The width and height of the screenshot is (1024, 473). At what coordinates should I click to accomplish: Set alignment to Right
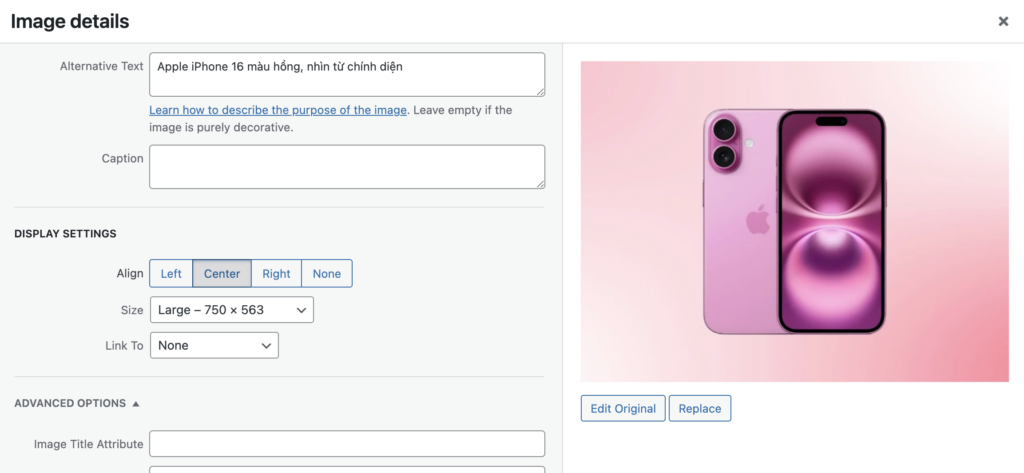tap(276, 274)
